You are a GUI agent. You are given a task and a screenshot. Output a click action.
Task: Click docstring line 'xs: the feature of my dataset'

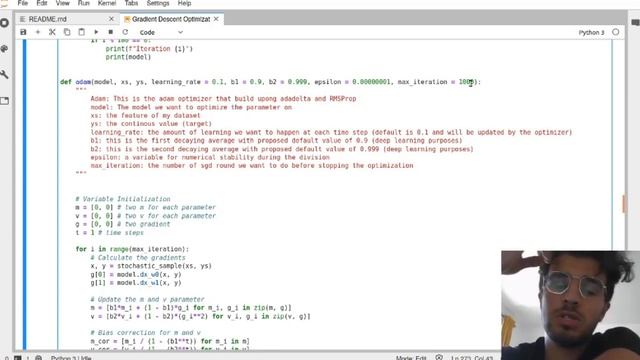(145, 116)
